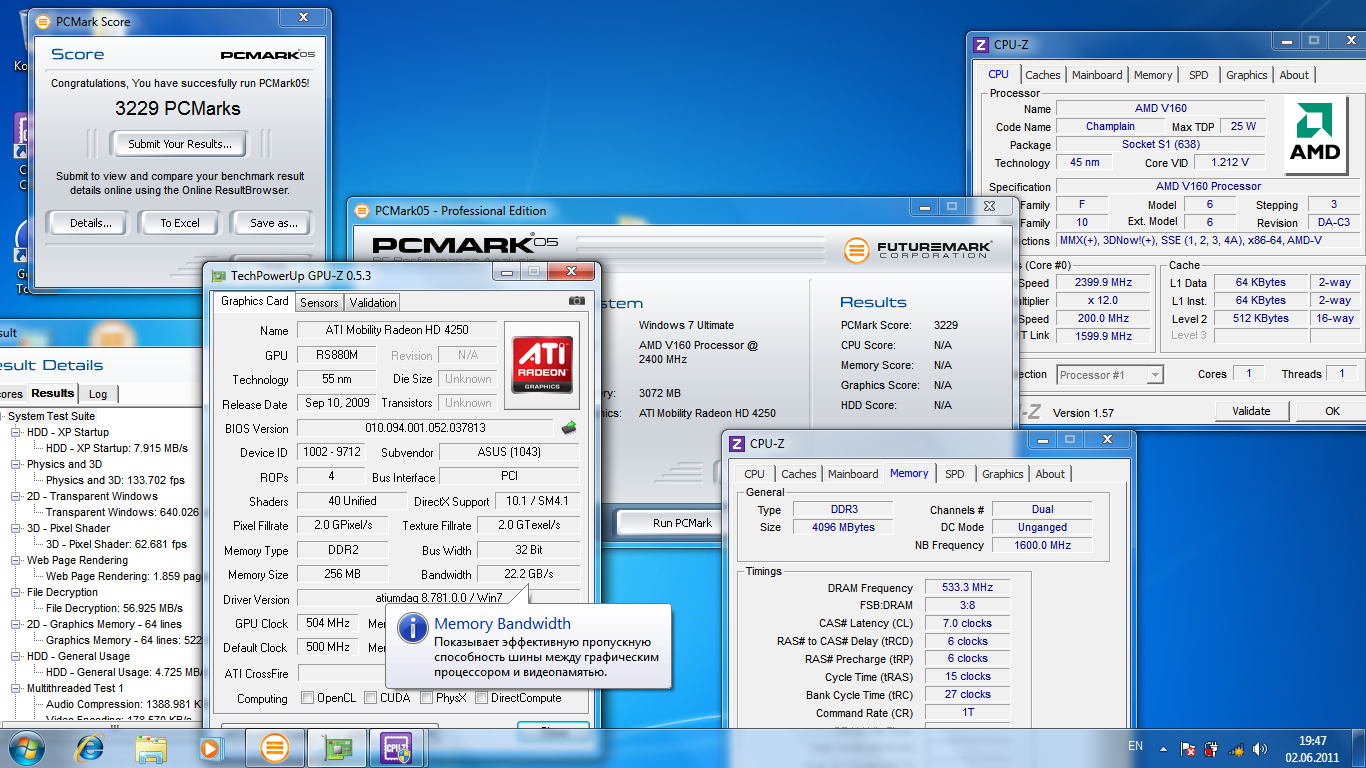This screenshot has width=1366, height=768.
Task: Open the Windows Start menu
Action: click(27, 747)
